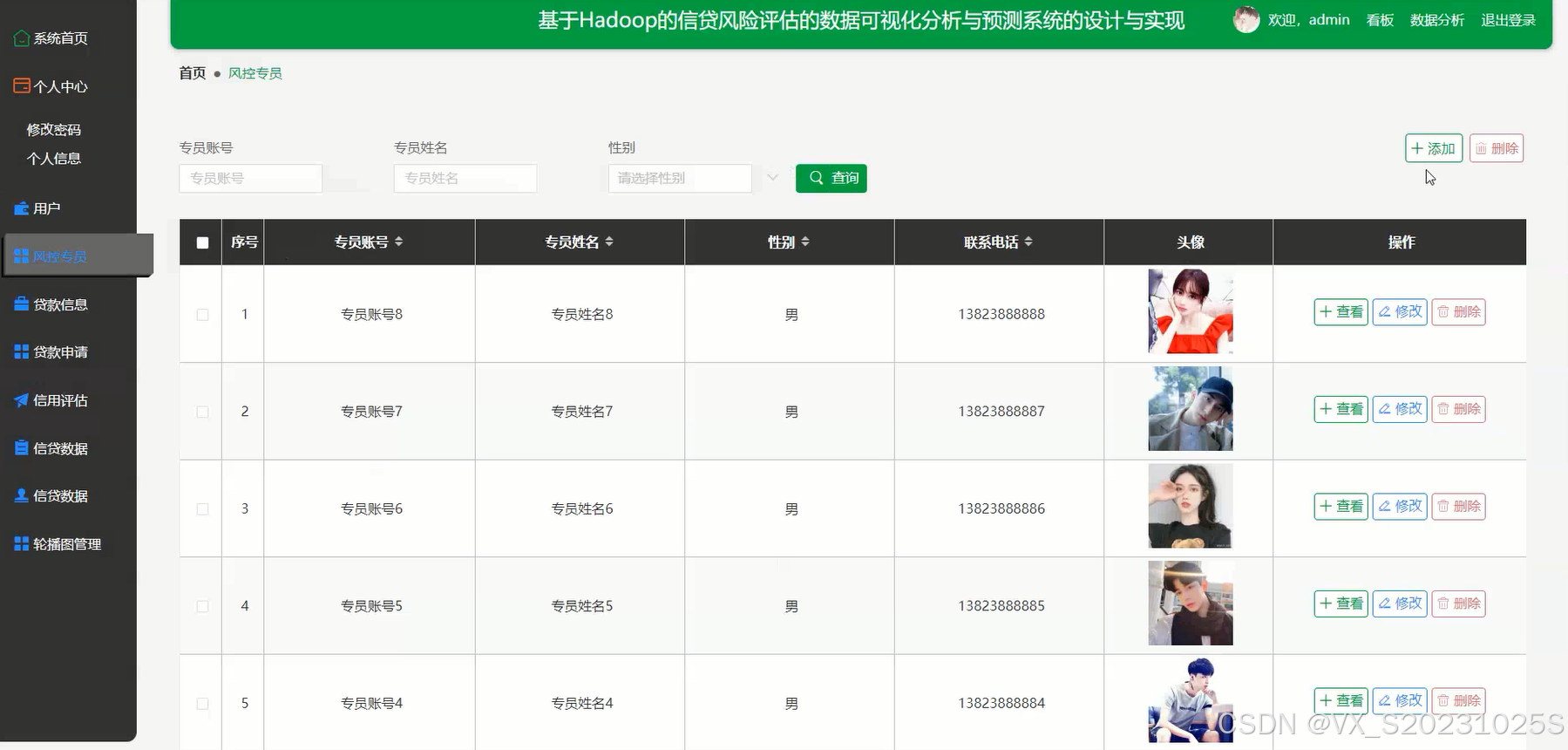Click 删除 for 专员账号7 row
Screen dimensions: 1568x750
coord(1459,409)
